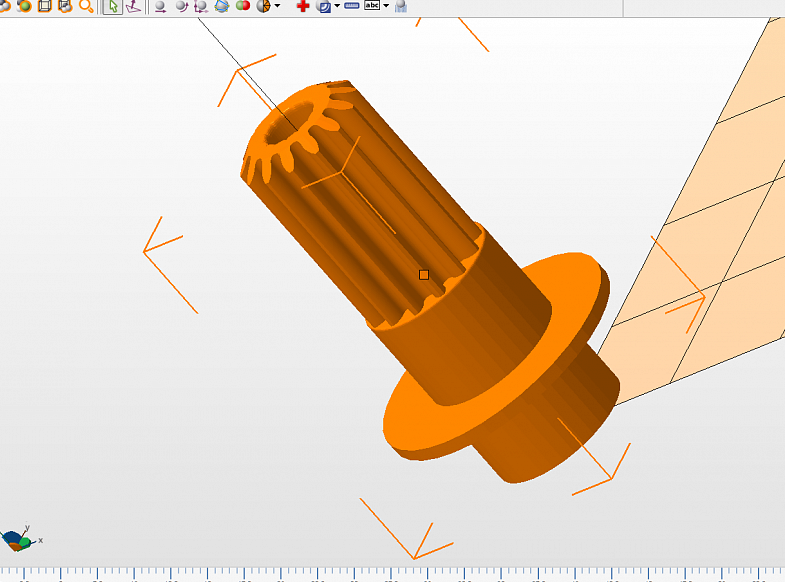Select the sketch plane tool icon
This screenshot has height=582, width=785.
pyautogui.click(x=133, y=6)
